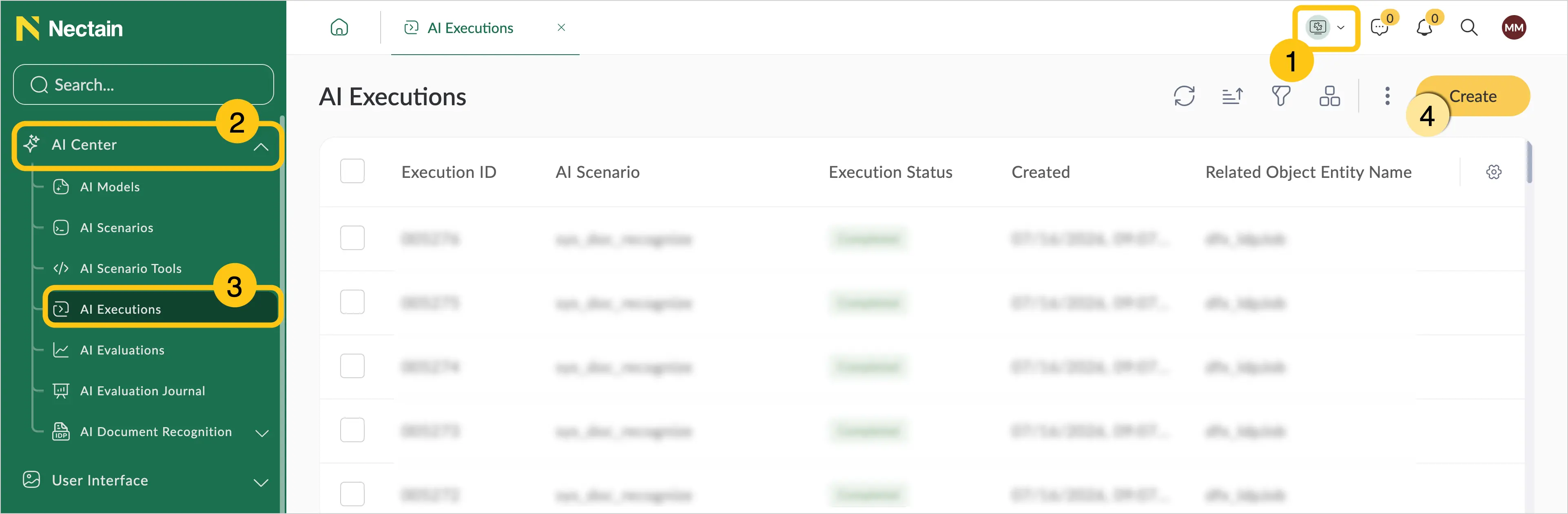Click the sidebar Search field
The image size is (1568, 514).
click(144, 85)
